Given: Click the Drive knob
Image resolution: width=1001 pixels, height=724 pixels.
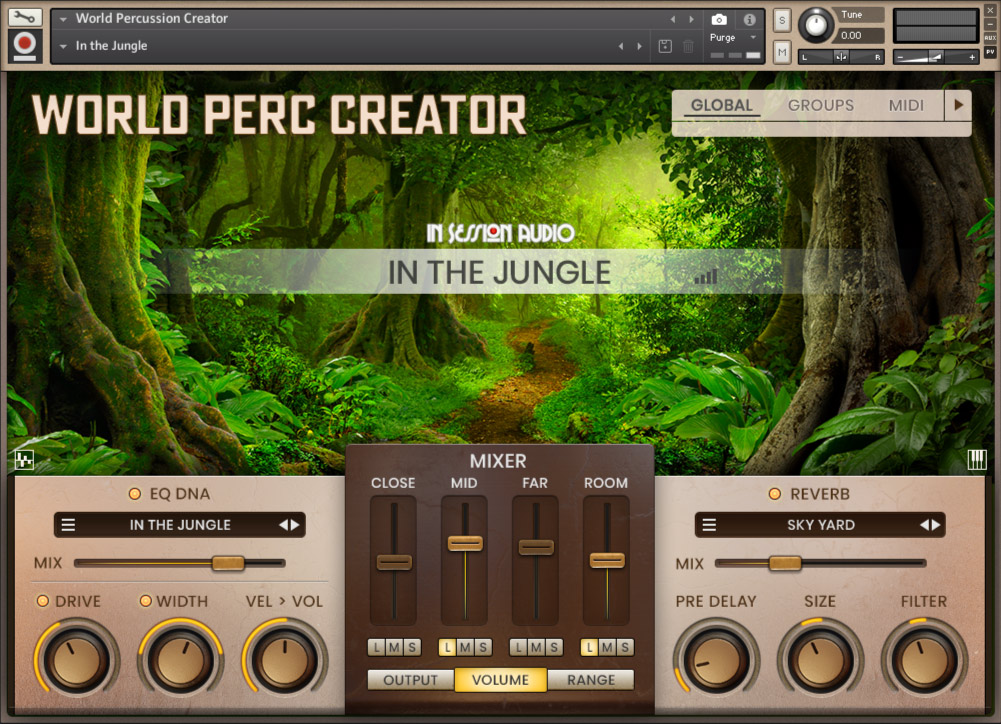Looking at the screenshot, I should click(x=77, y=660).
